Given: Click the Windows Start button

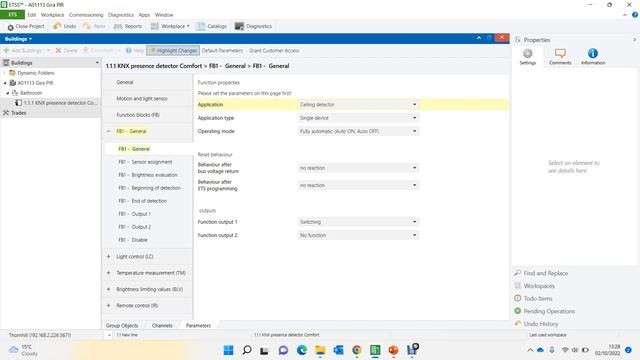Looking at the screenshot, I should click(229, 350).
